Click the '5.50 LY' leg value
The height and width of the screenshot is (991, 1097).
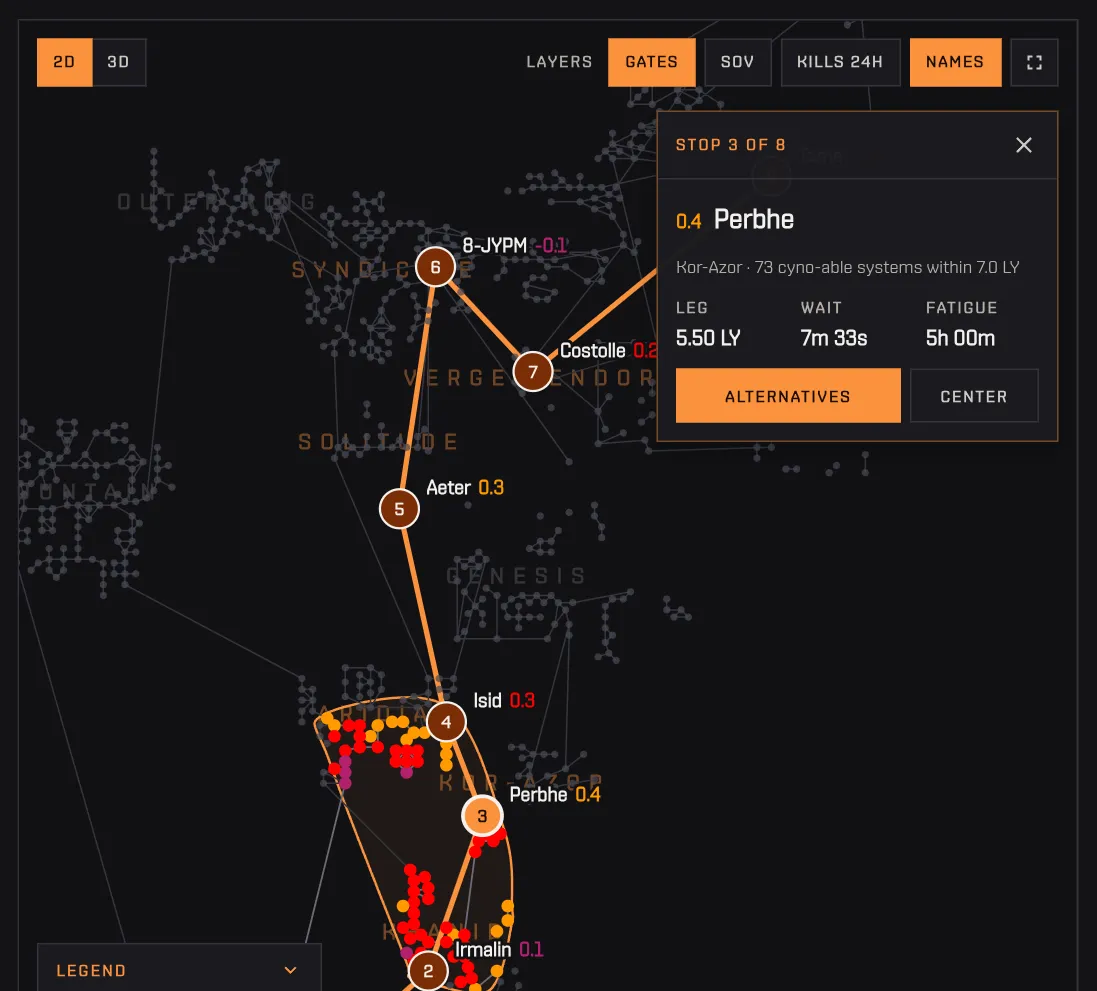[x=708, y=338]
